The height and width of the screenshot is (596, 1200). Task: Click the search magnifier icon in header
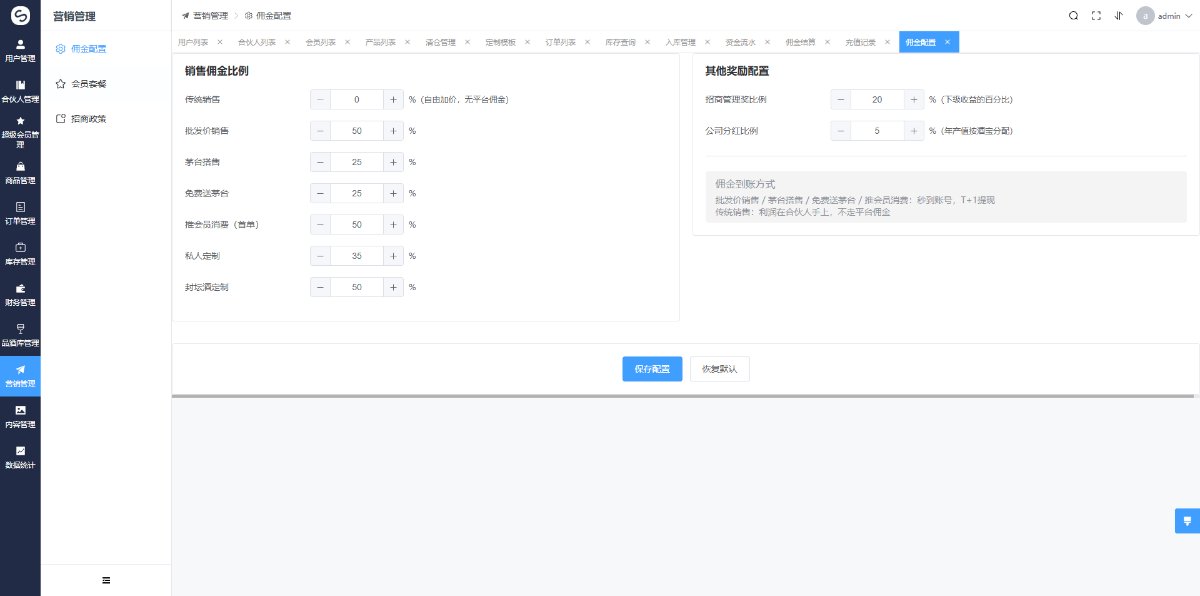[1073, 15]
